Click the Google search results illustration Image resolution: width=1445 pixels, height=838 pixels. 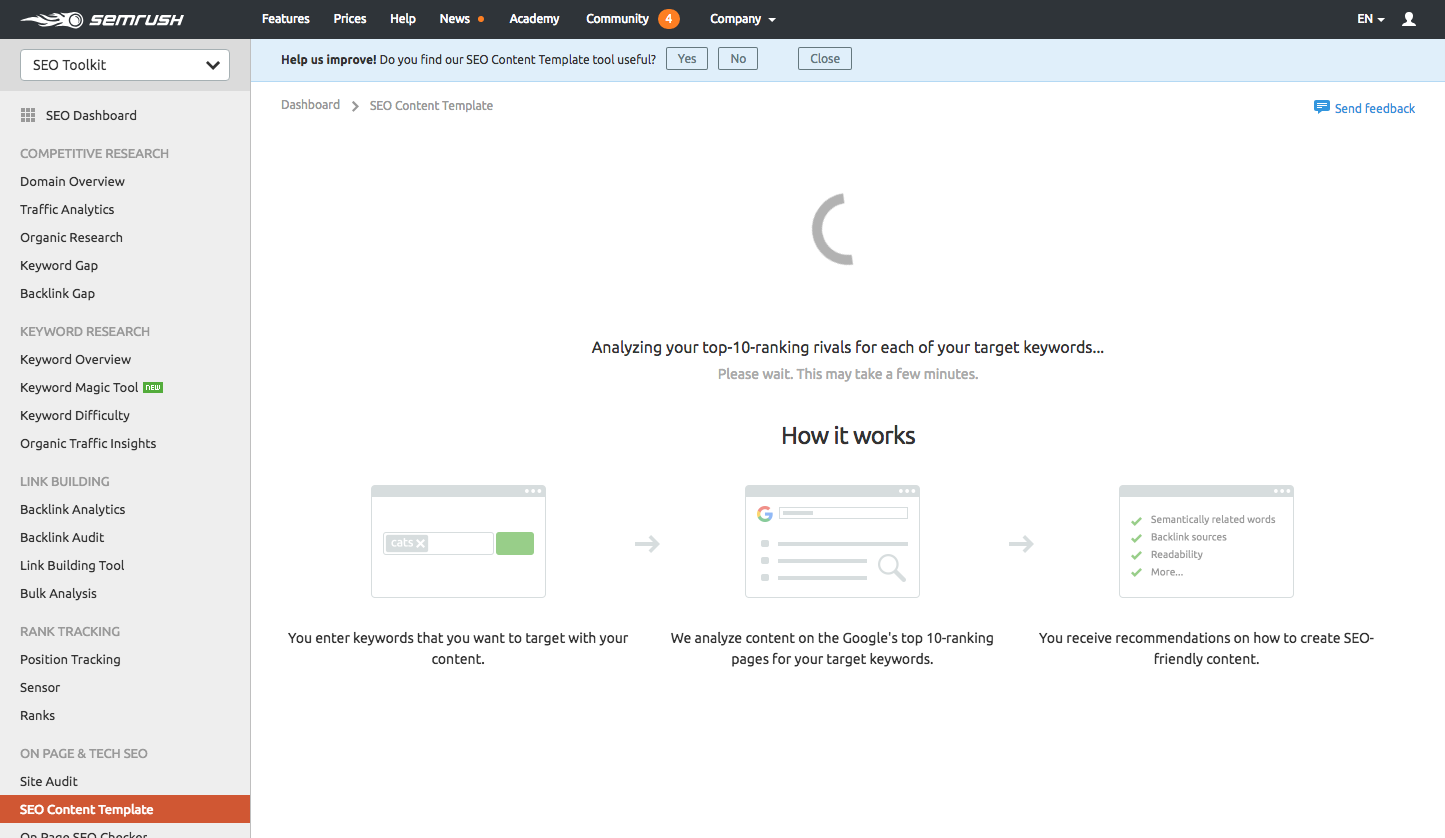[x=832, y=541]
